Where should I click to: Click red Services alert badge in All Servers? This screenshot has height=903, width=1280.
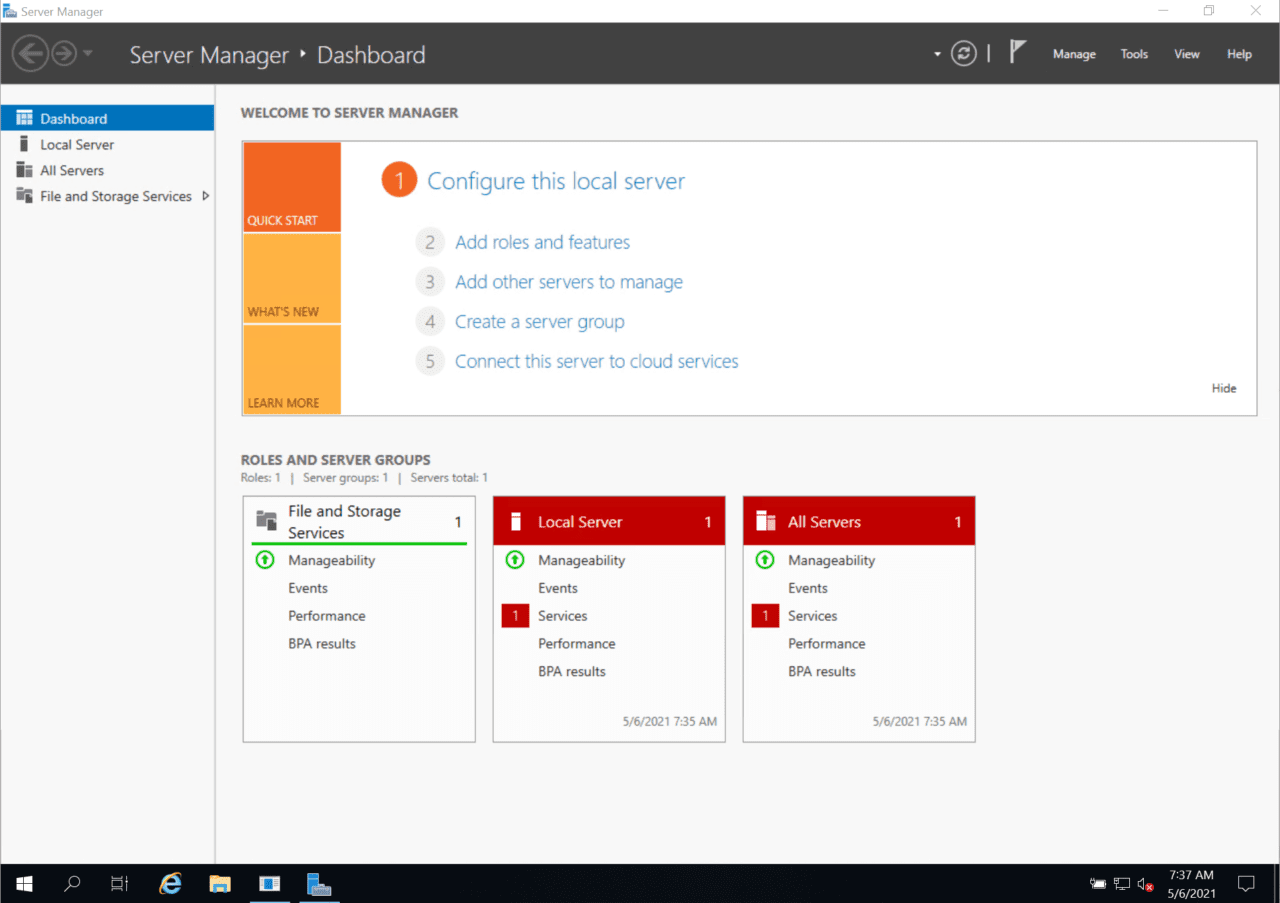765,616
